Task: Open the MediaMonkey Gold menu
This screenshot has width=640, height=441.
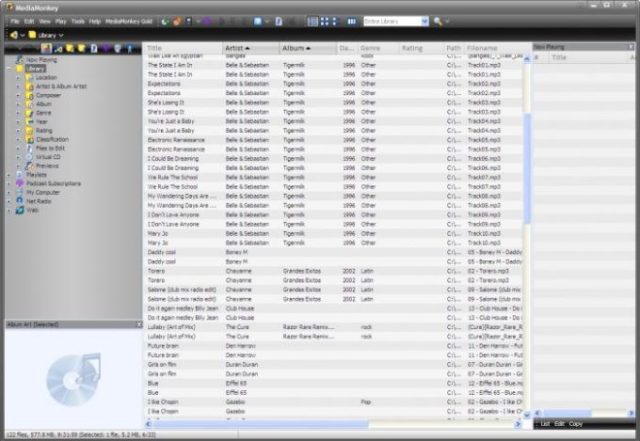Action: (129, 21)
